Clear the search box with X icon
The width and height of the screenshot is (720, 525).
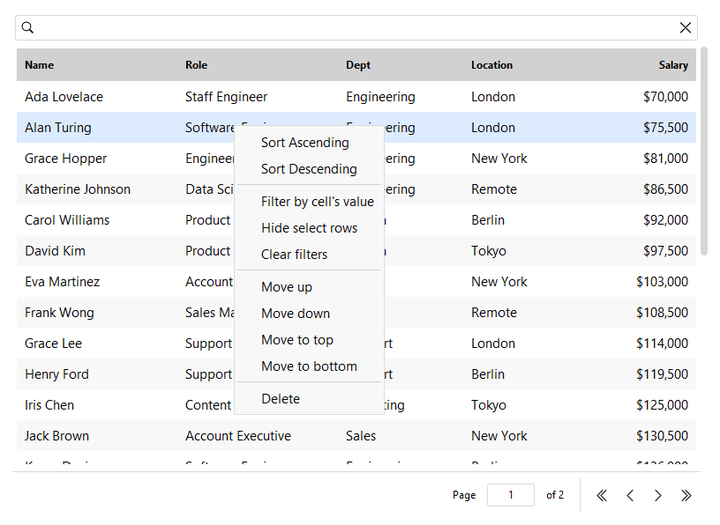coord(685,28)
